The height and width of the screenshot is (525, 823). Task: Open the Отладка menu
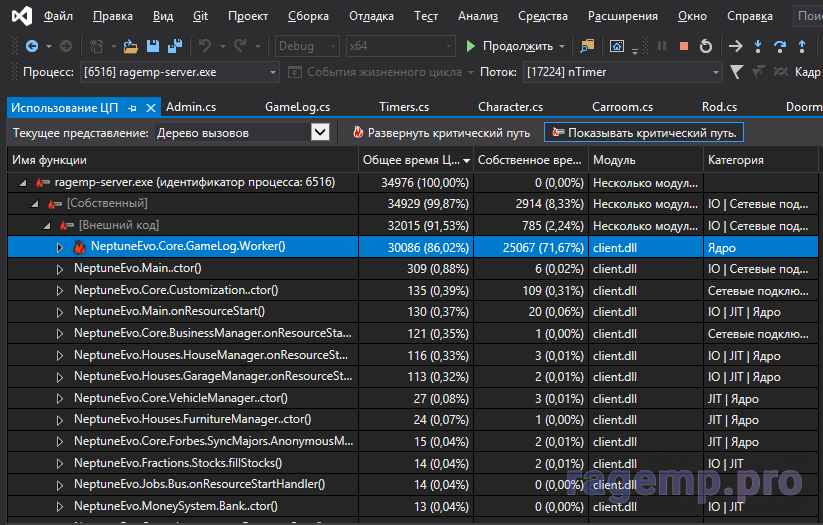(371, 16)
